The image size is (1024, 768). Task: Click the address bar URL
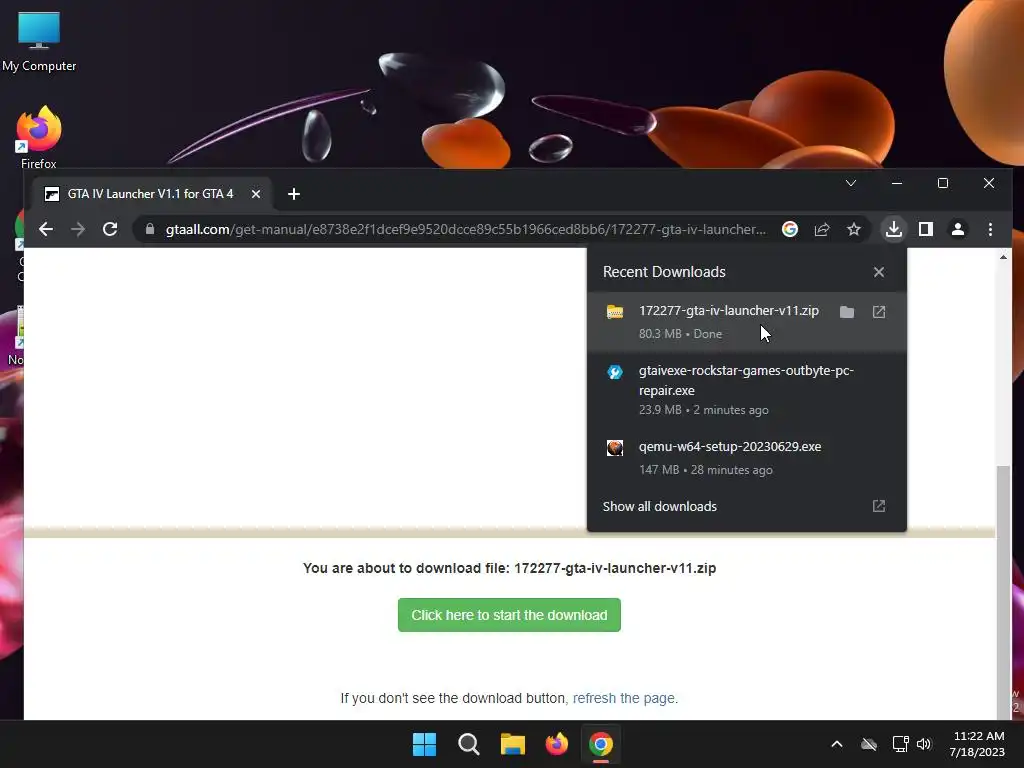tap(465, 229)
